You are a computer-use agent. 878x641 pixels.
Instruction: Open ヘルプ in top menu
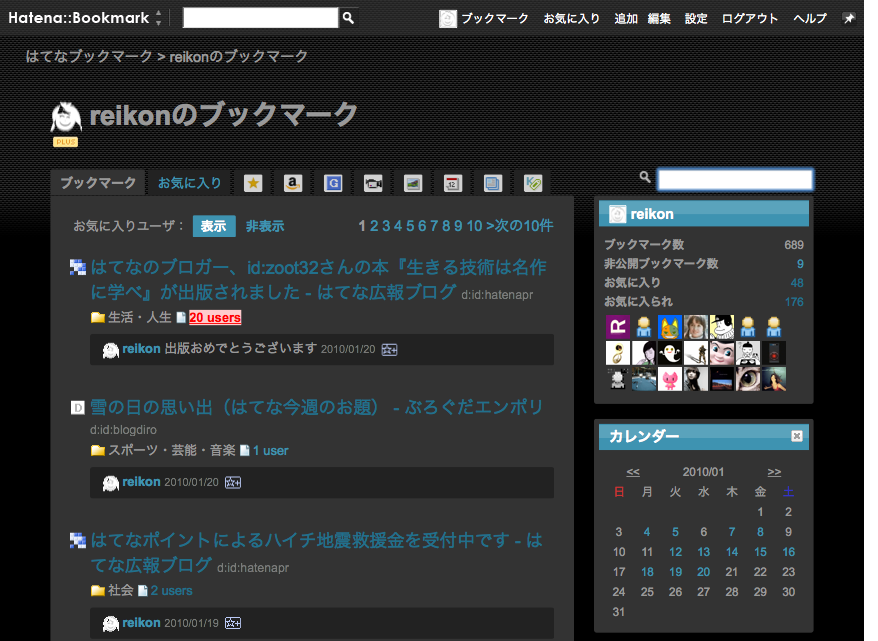(810, 18)
